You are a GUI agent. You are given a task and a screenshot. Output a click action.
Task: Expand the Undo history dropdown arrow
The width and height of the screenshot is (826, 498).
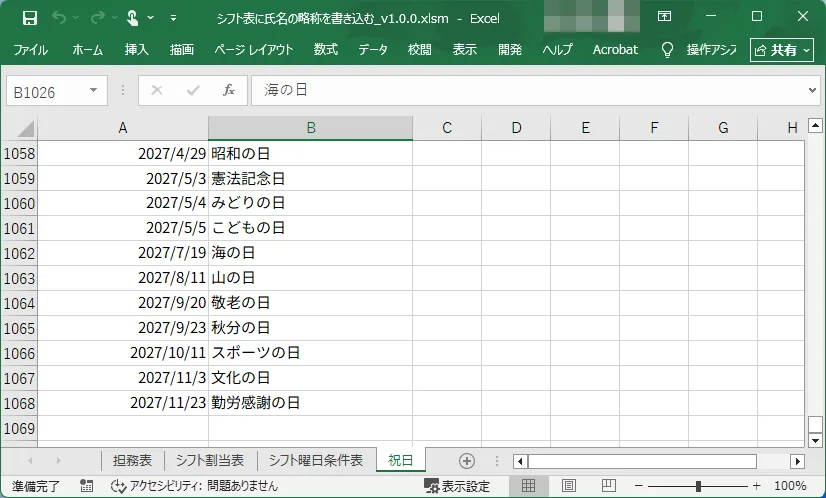point(76,18)
